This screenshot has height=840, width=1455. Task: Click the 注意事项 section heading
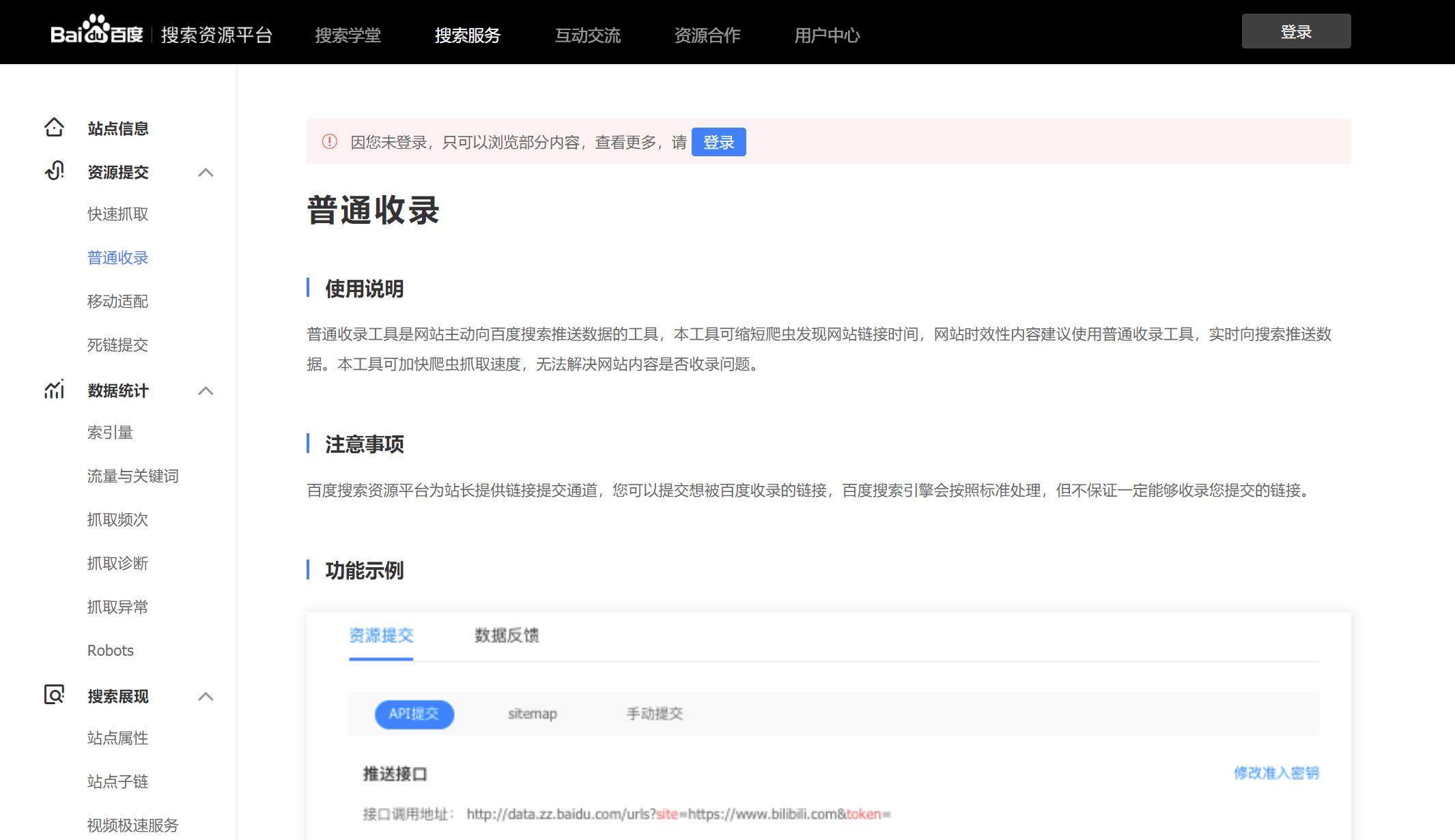click(x=365, y=444)
